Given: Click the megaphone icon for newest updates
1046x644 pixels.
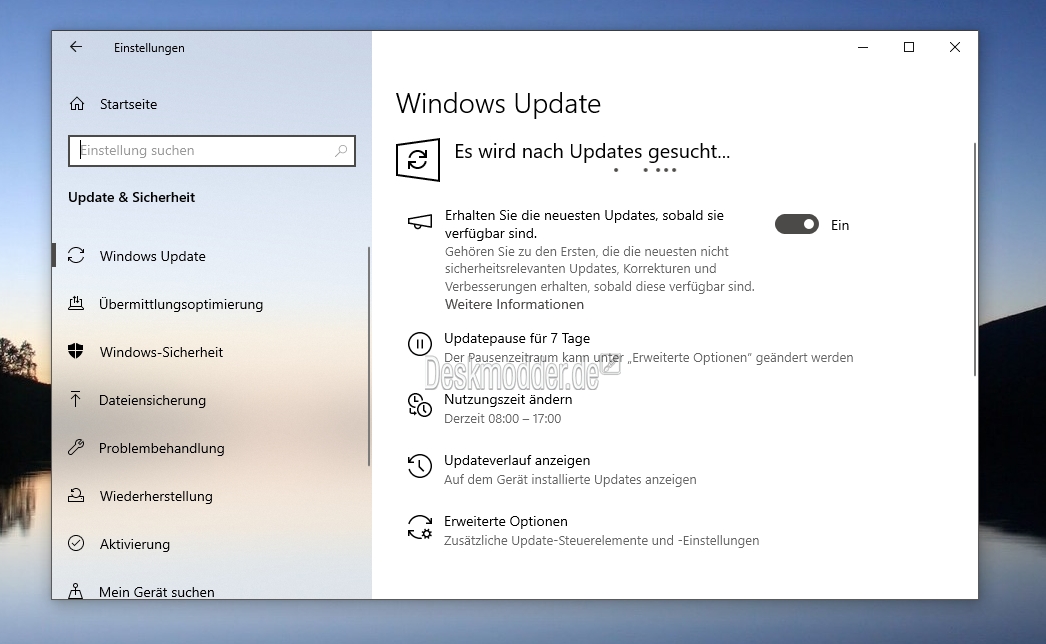Looking at the screenshot, I should [x=420, y=222].
